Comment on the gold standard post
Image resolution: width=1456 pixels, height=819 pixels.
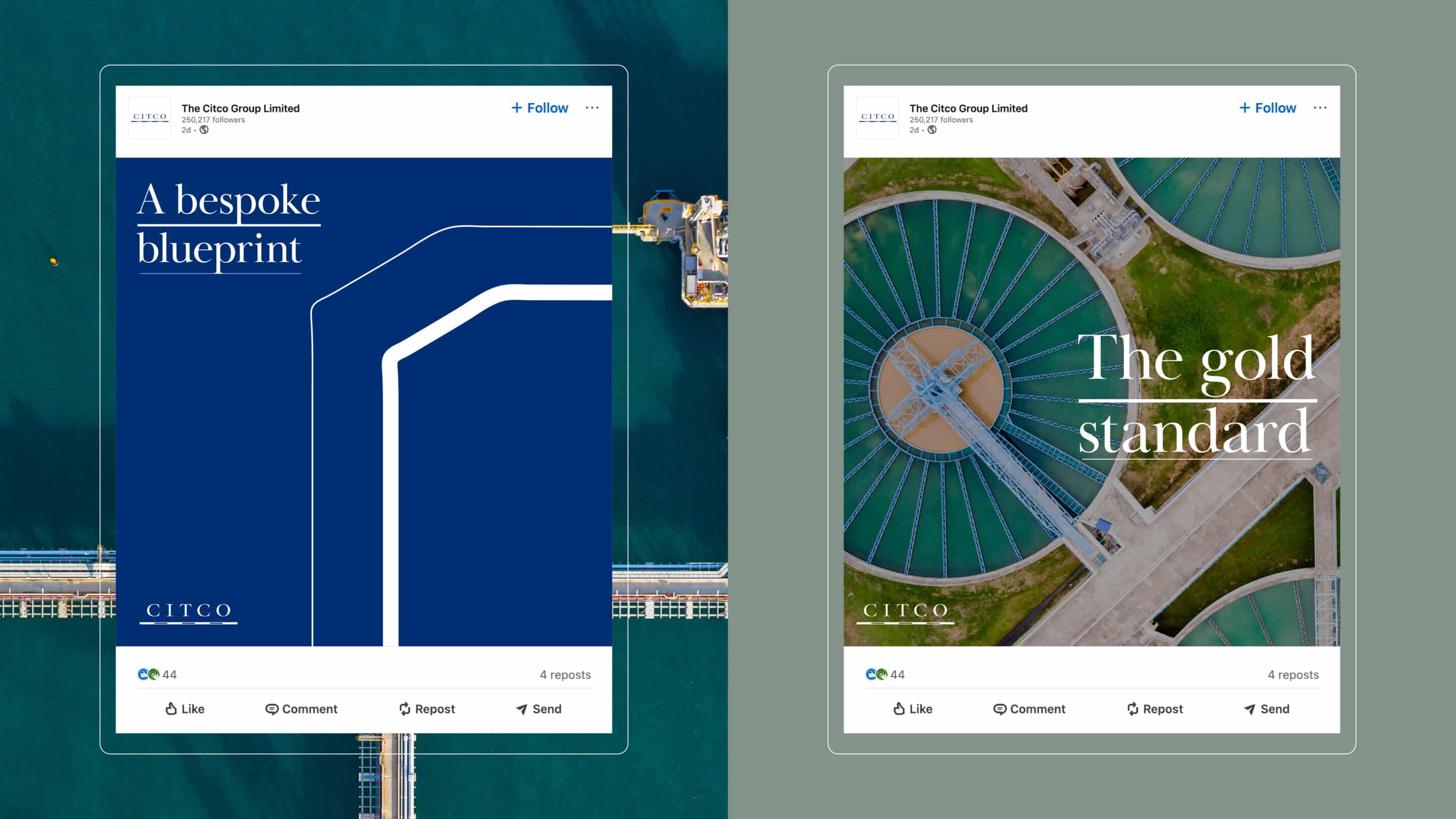pyautogui.click(x=1029, y=709)
